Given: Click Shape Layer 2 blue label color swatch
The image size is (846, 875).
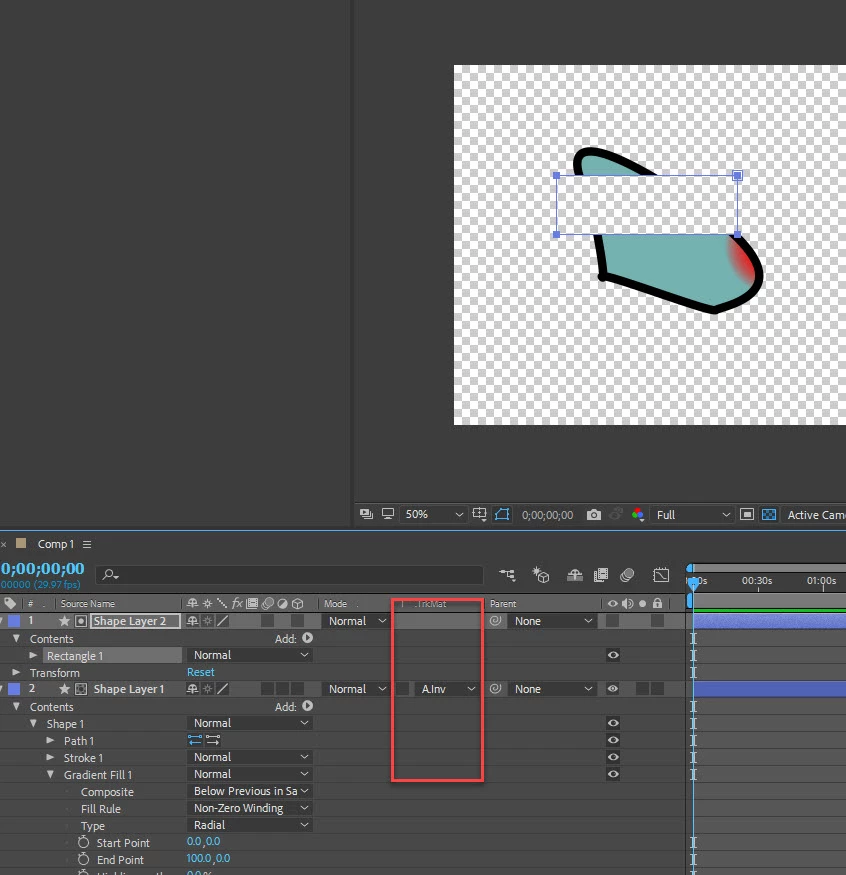Looking at the screenshot, I should 14,621.
